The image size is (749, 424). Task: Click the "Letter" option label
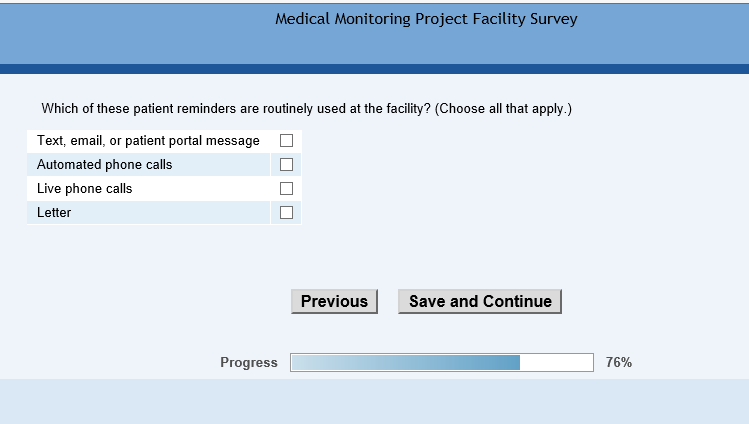pyautogui.click(x=54, y=213)
